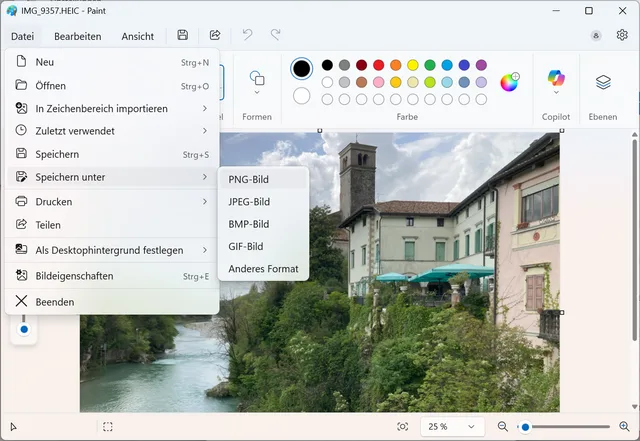Click the save disk icon in title toolbar
This screenshot has width=640, height=441.
[x=182, y=35]
